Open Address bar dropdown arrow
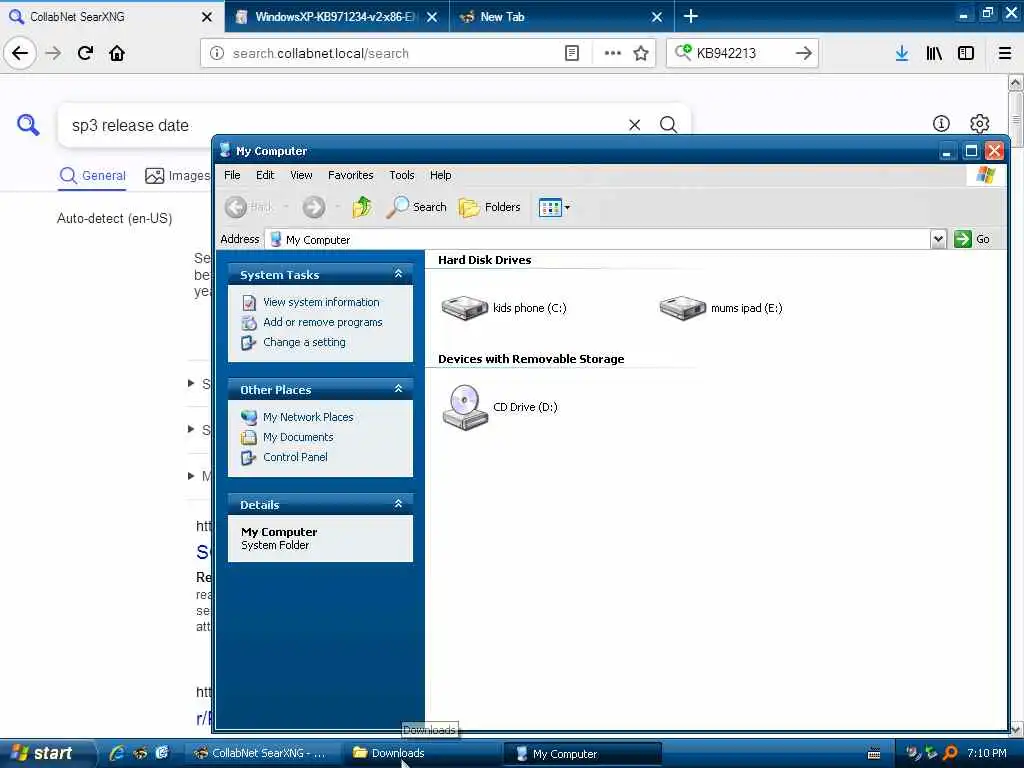1024x768 pixels. click(x=938, y=239)
